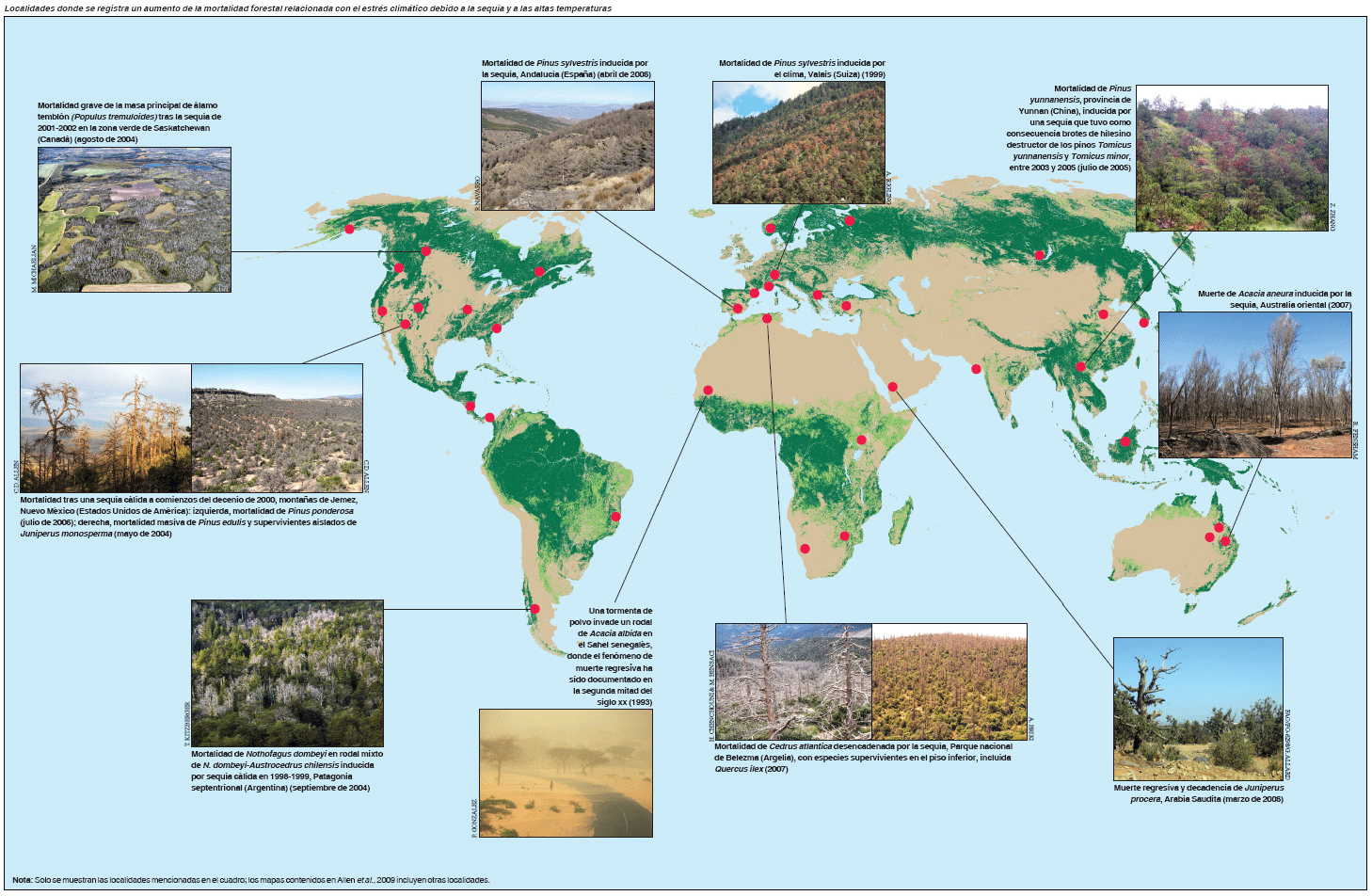Click the Nothofagus dombeyi Patagonia photo
This screenshot has height=896, width=1372.
(287, 673)
